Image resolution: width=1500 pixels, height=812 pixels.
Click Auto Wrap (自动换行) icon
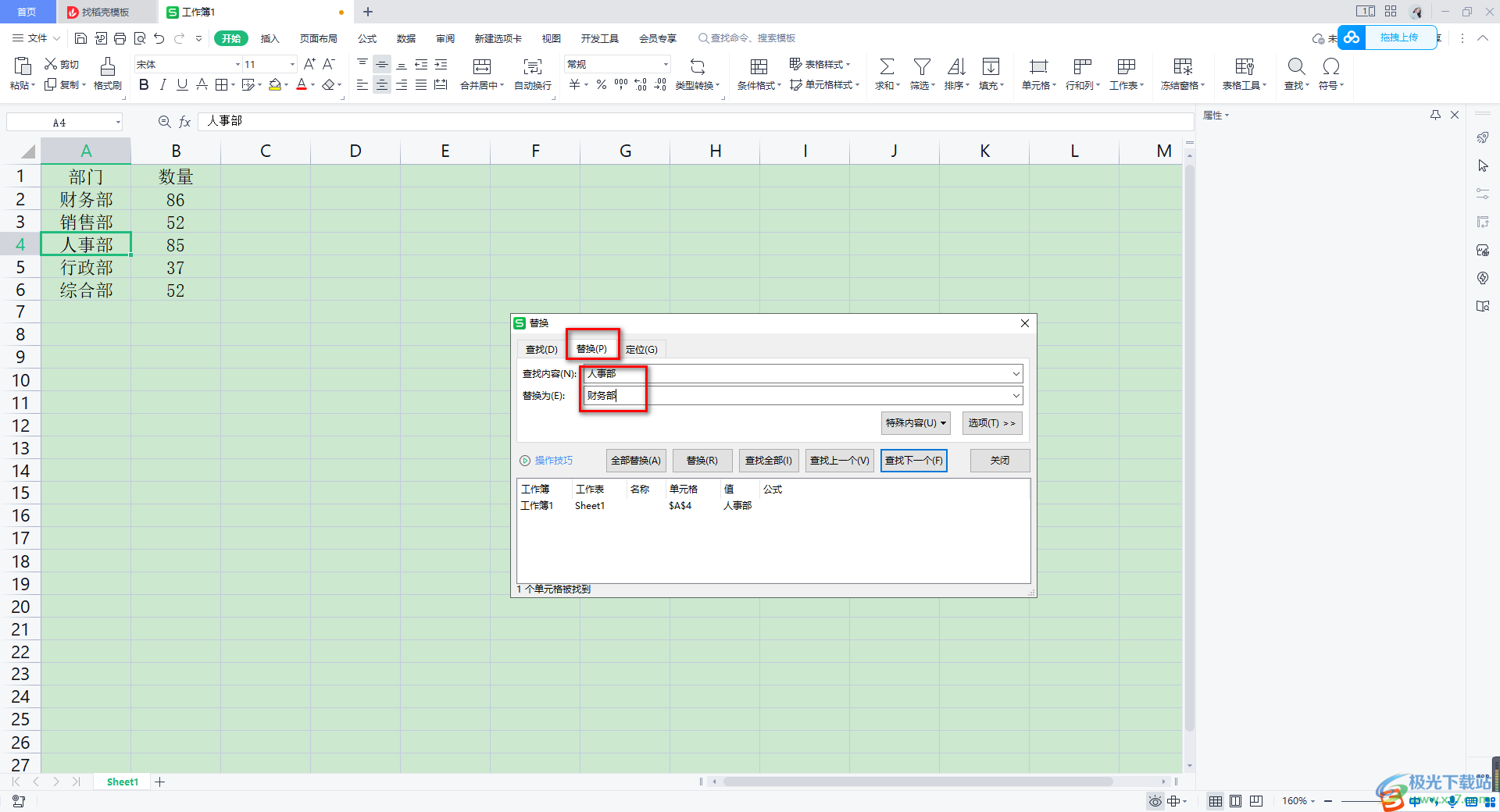(533, 66)
